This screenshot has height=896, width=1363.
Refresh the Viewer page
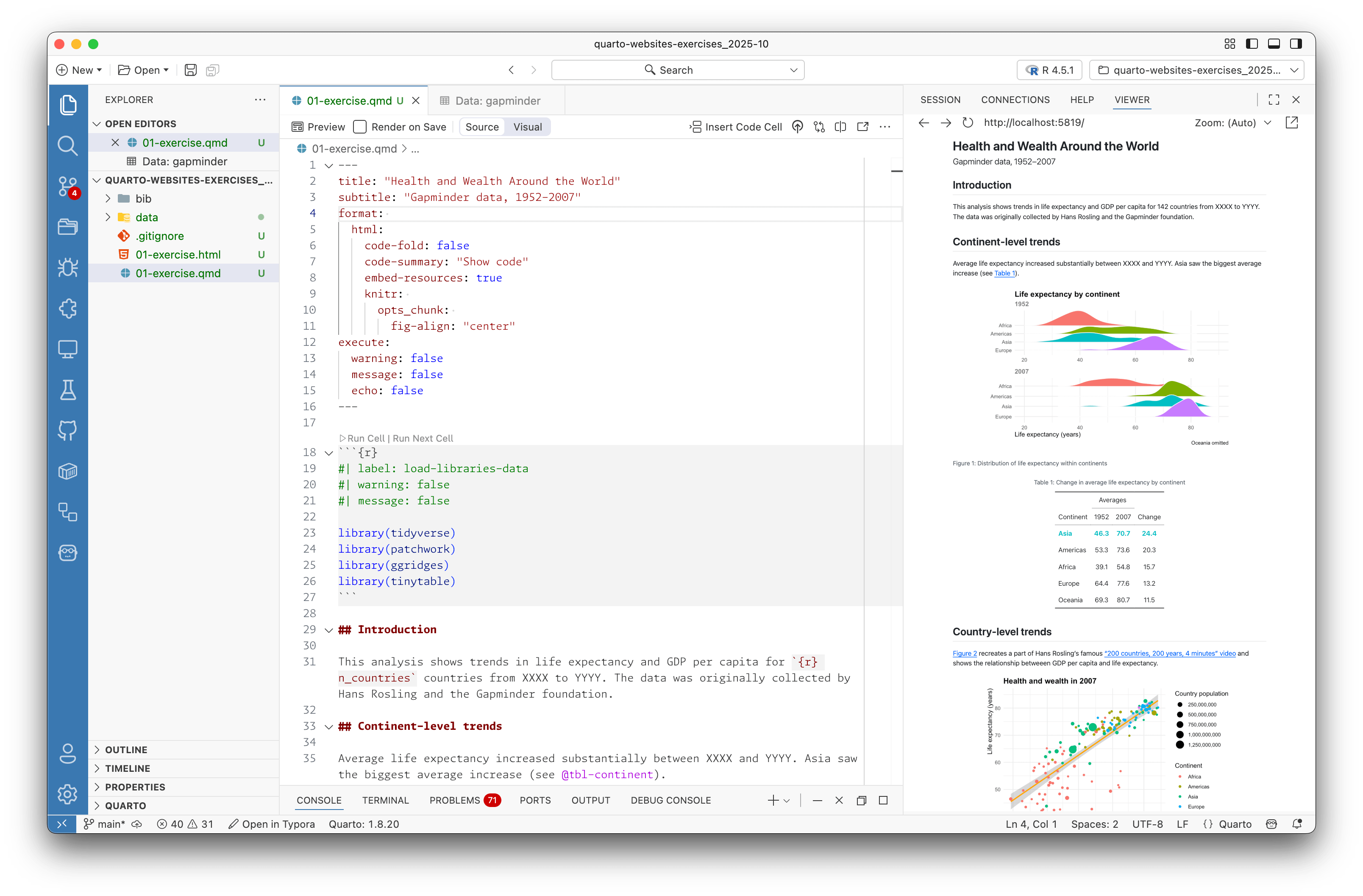[967, 122]
